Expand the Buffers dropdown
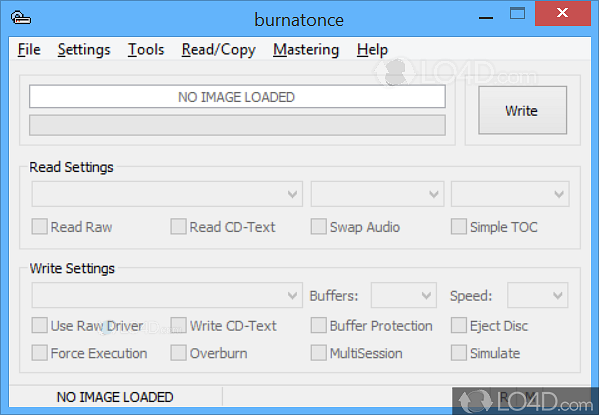Viewport: 599px width, 415px height. pyautogui.click(x=403, y=295)
